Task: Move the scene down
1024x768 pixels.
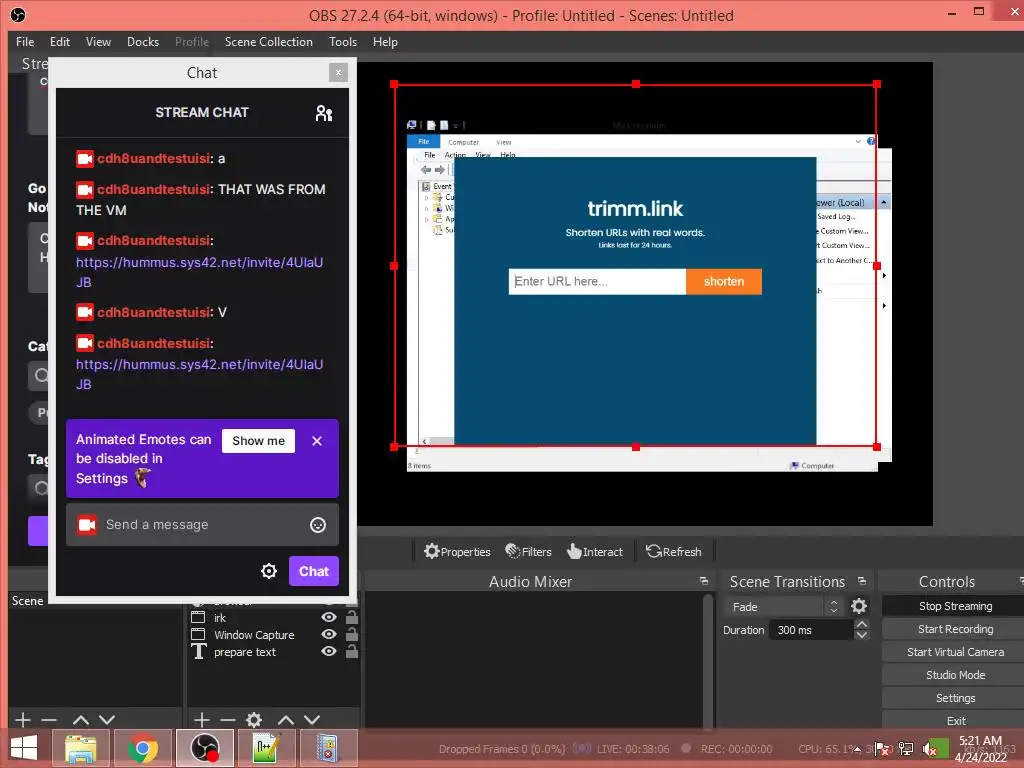Action: tap(107, 720)
